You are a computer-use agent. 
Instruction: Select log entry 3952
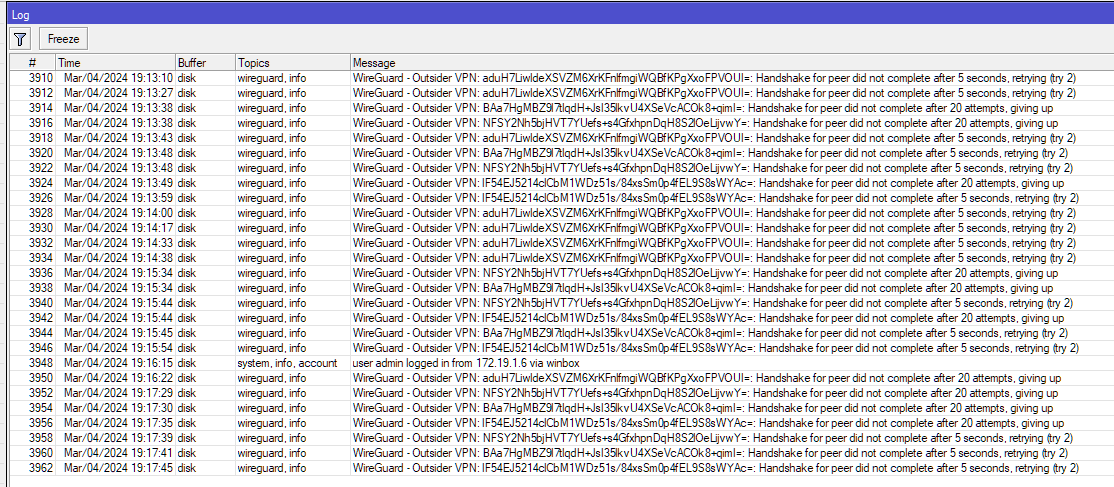click(x=561, y=392)
